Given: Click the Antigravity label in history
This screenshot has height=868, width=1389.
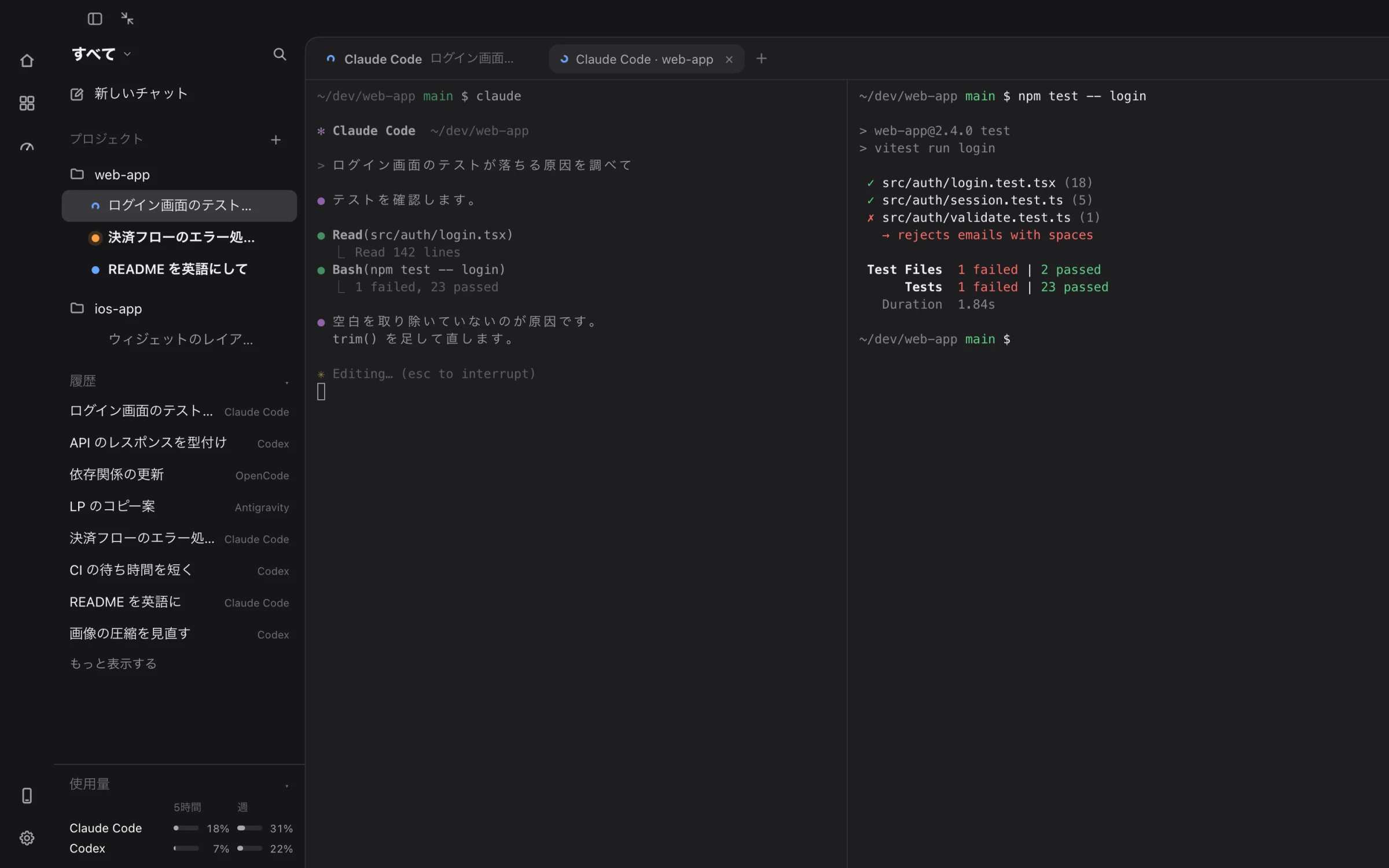Looking at the screenshot, I should click(x=262, y=507).
